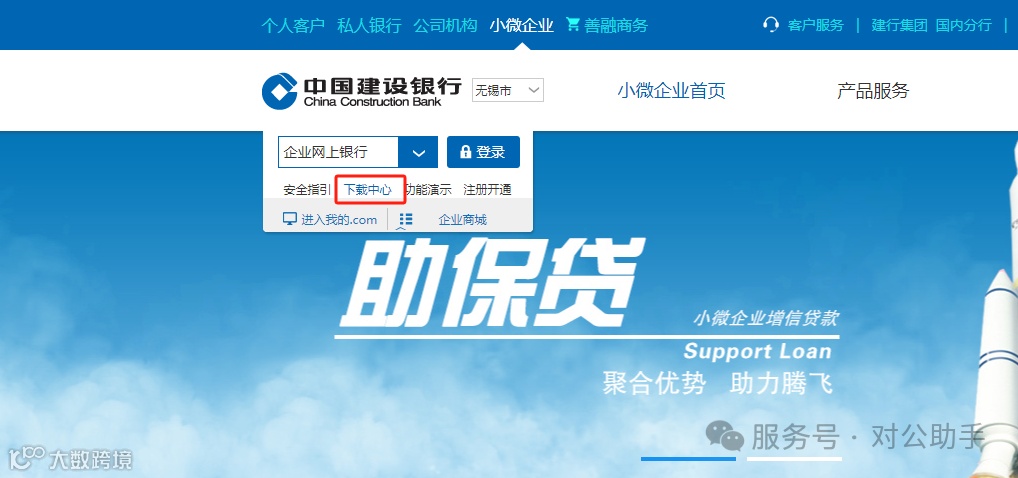Open the 产品服务 menu
Viewport: 1018px width, 478px height.
click(x=873, y=91)
